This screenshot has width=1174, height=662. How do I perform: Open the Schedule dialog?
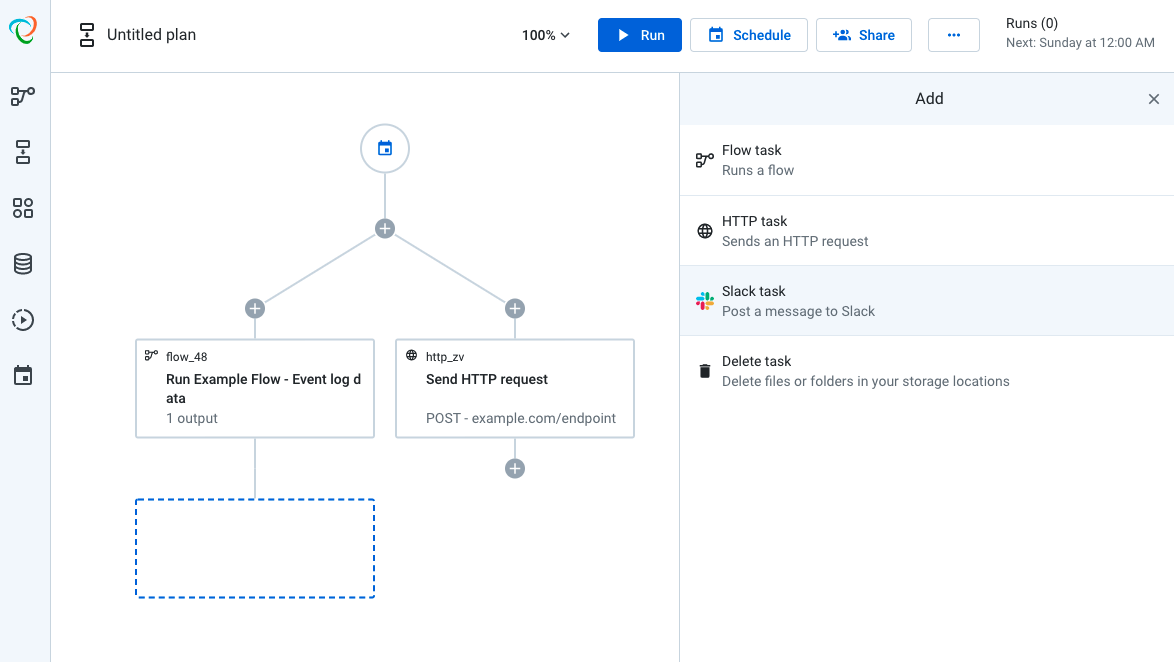[x=748, y=34]
